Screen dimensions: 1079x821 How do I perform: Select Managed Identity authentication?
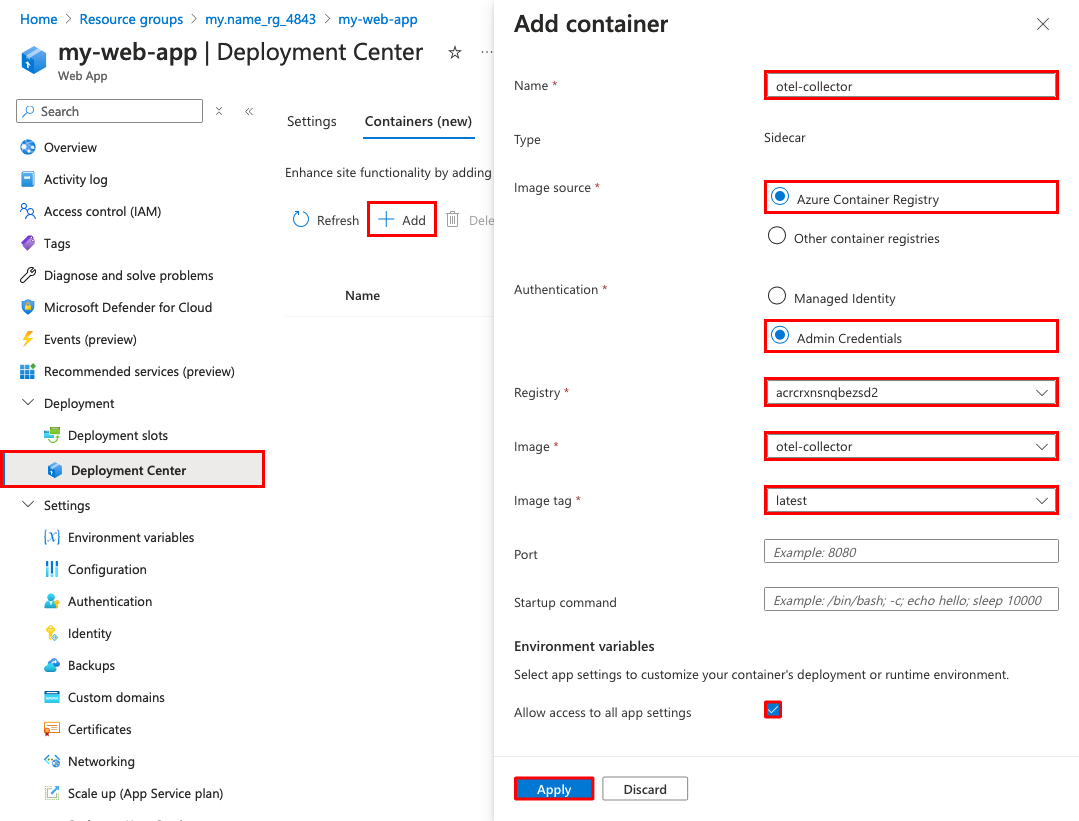777,297
